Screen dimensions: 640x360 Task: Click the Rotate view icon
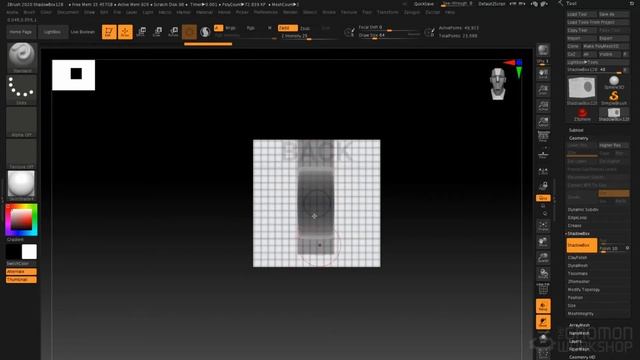pyautogui.click(x=543, y=273)
